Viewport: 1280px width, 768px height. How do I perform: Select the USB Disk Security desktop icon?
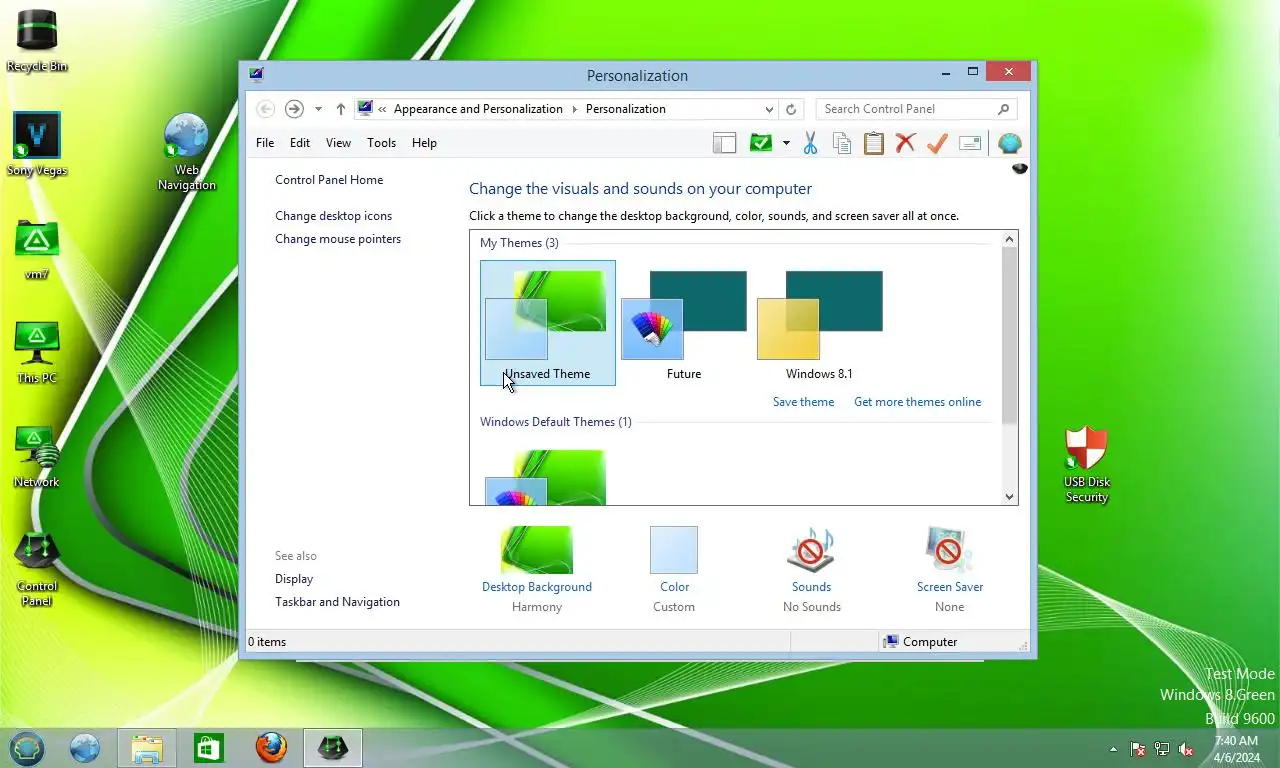[x=1087, y=464]
